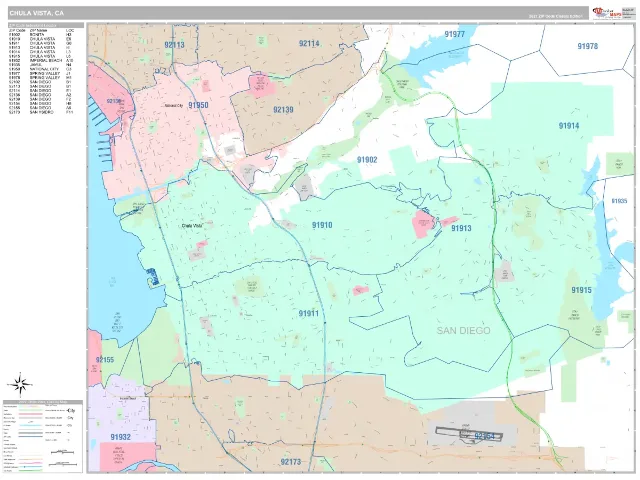
Task: Click the 92154 label over the airfield
Action: tap(484, 436)
